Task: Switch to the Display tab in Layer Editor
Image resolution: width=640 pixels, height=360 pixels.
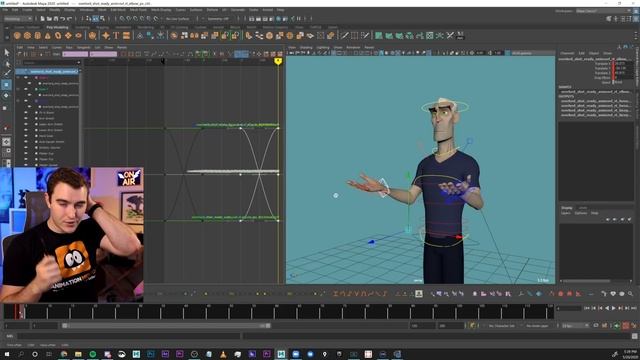Action: pos(567,208)
